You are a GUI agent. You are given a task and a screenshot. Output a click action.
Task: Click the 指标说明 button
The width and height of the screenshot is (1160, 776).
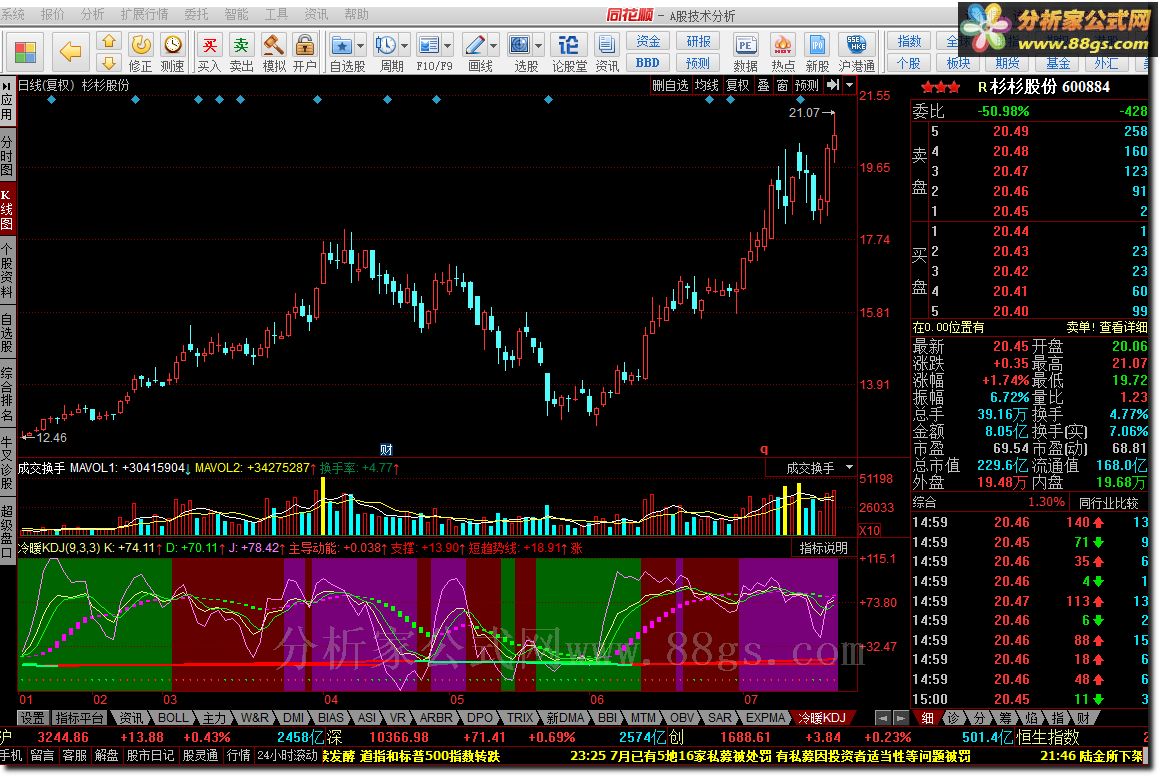(x=823, y=548)
